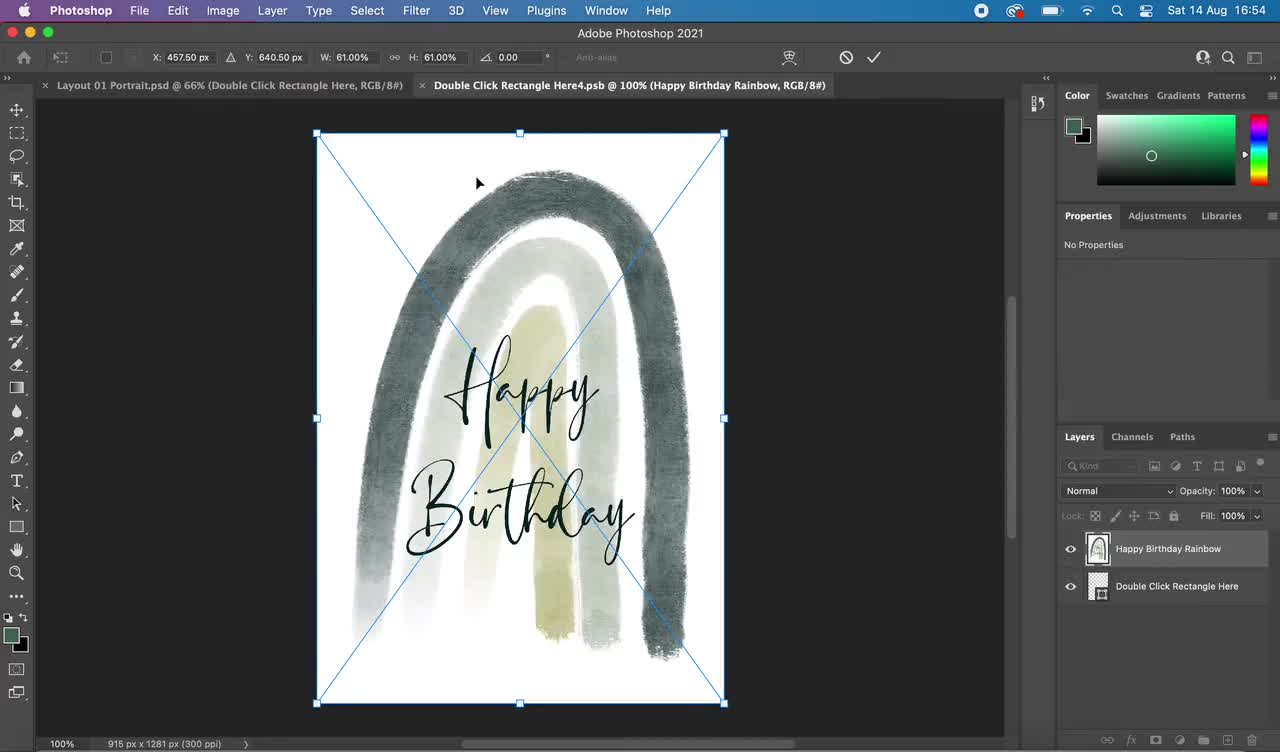
Task: Create a new group folder icon
Action: [x=1204, y=740]
